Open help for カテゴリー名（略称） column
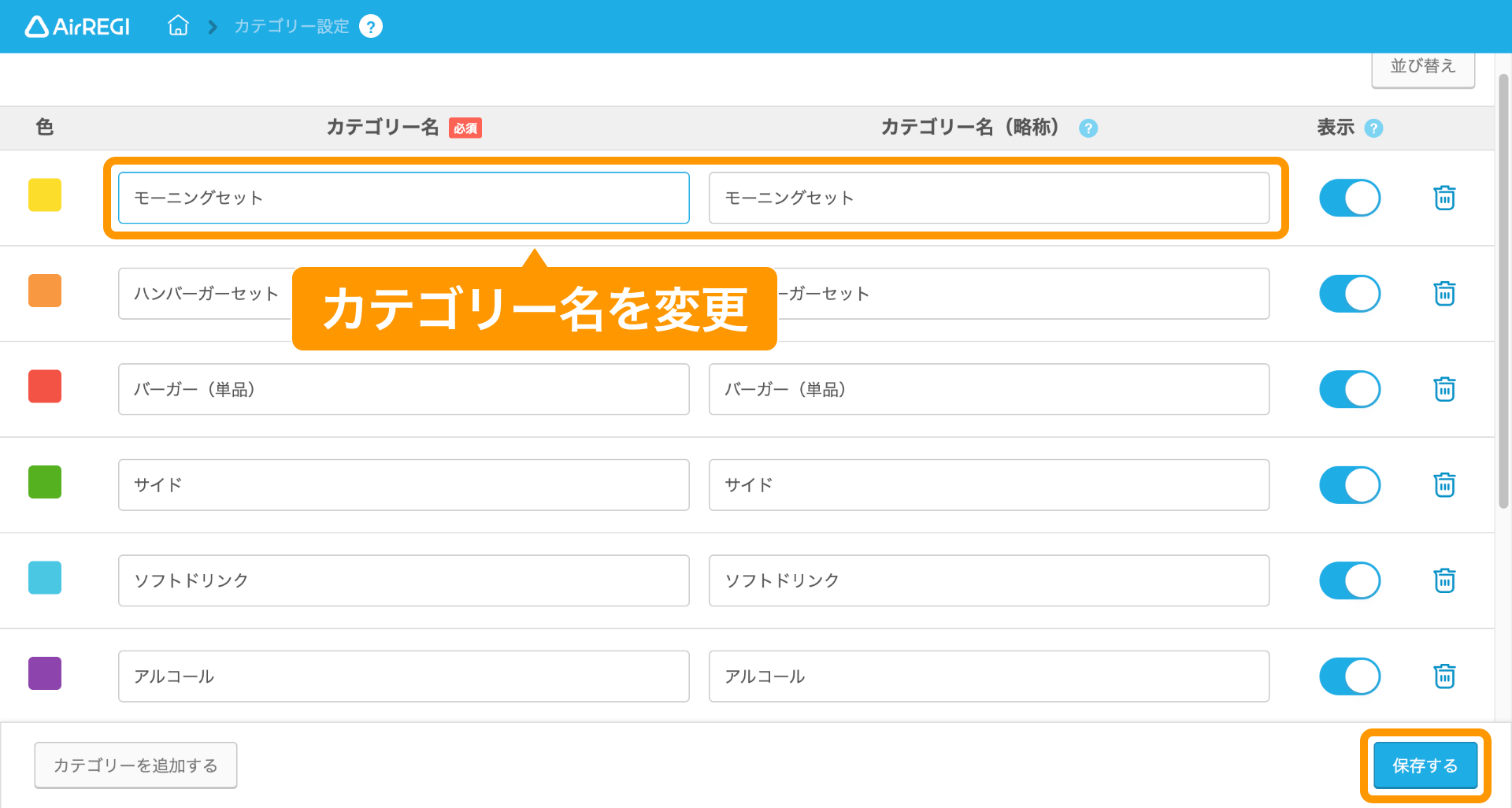Image resolution: width=1512 pixels, height=808 pixels. pyautogui.click(x=1088, y=128)
